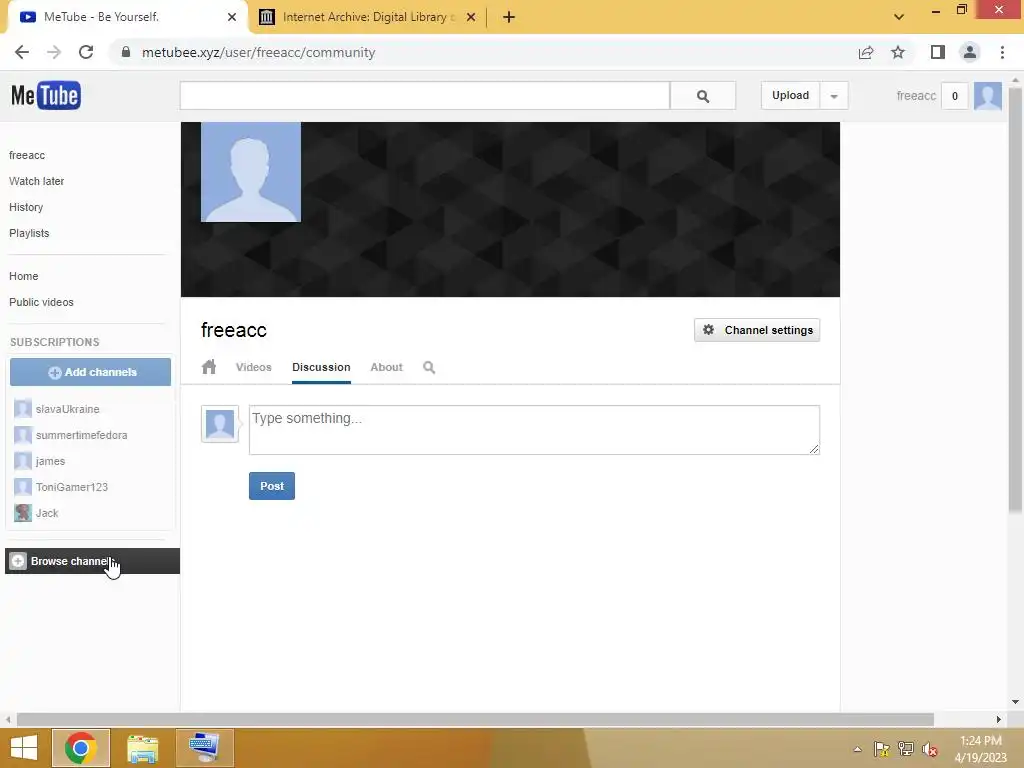This screenshot has height=768, width=1024.
Task: Switch to the Videos tab
Action: point(253,367)
